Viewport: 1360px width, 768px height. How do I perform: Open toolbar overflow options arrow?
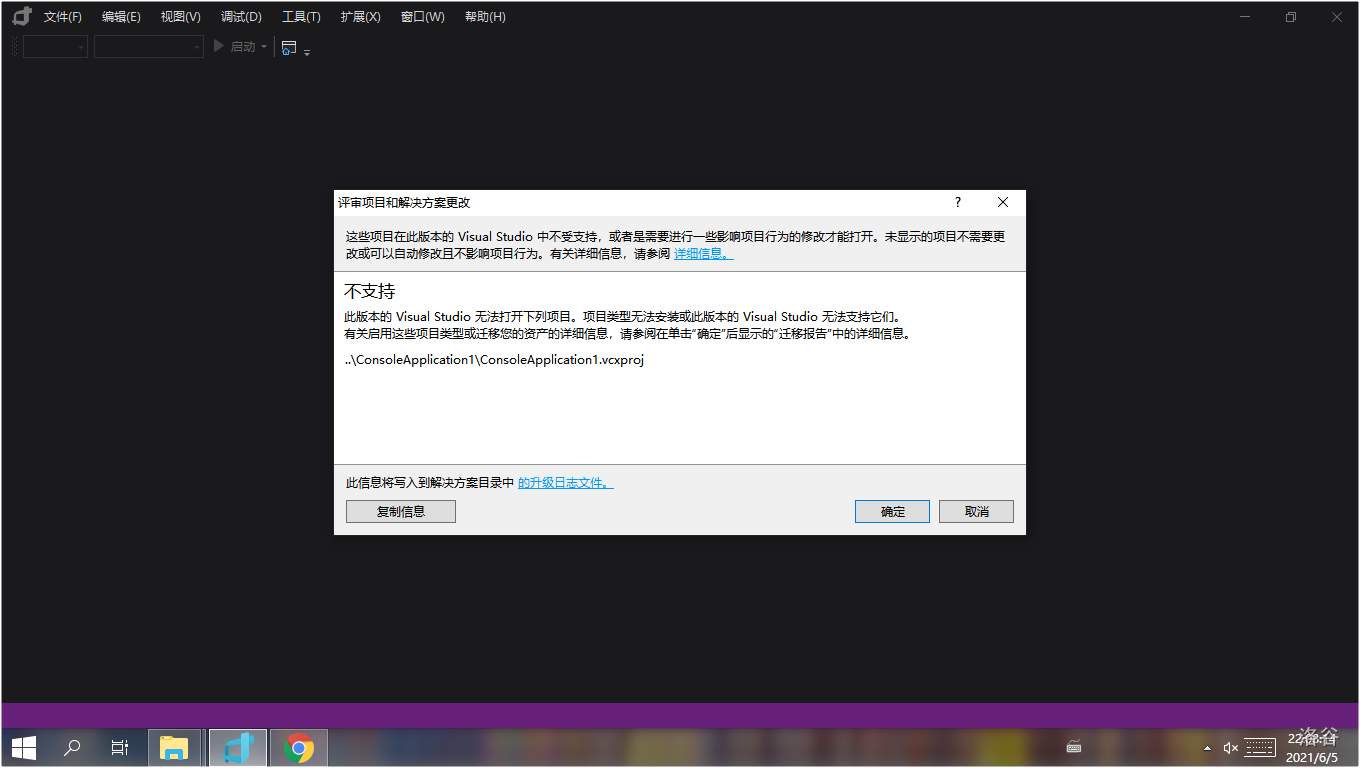click(307, 52)
